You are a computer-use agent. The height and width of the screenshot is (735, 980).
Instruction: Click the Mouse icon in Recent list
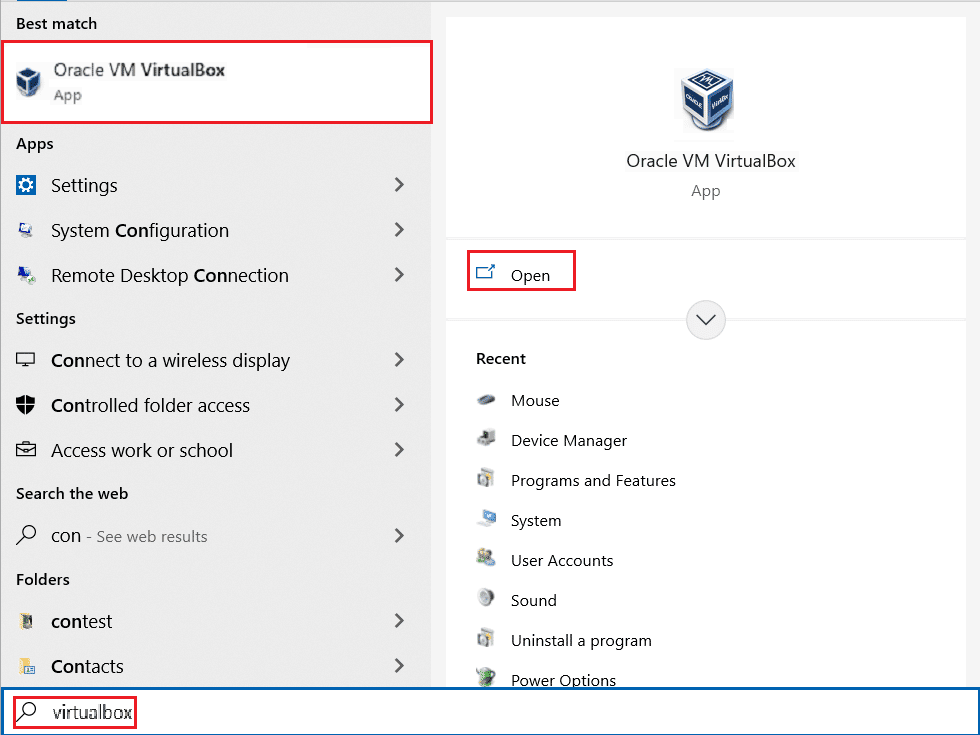(x=486, y=400)
